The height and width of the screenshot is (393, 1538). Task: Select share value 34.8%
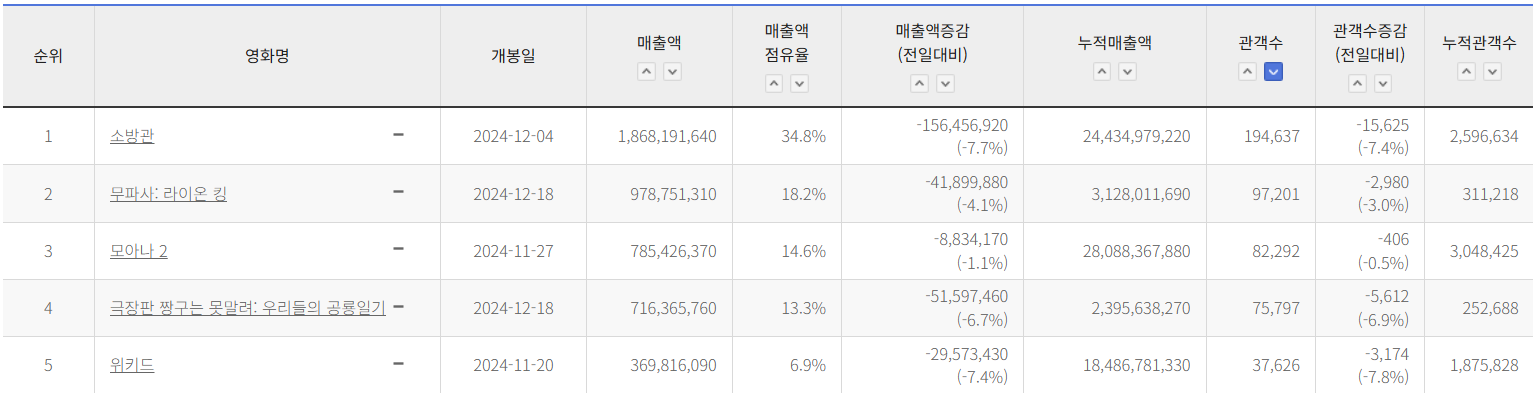click(x=804, y=136)
